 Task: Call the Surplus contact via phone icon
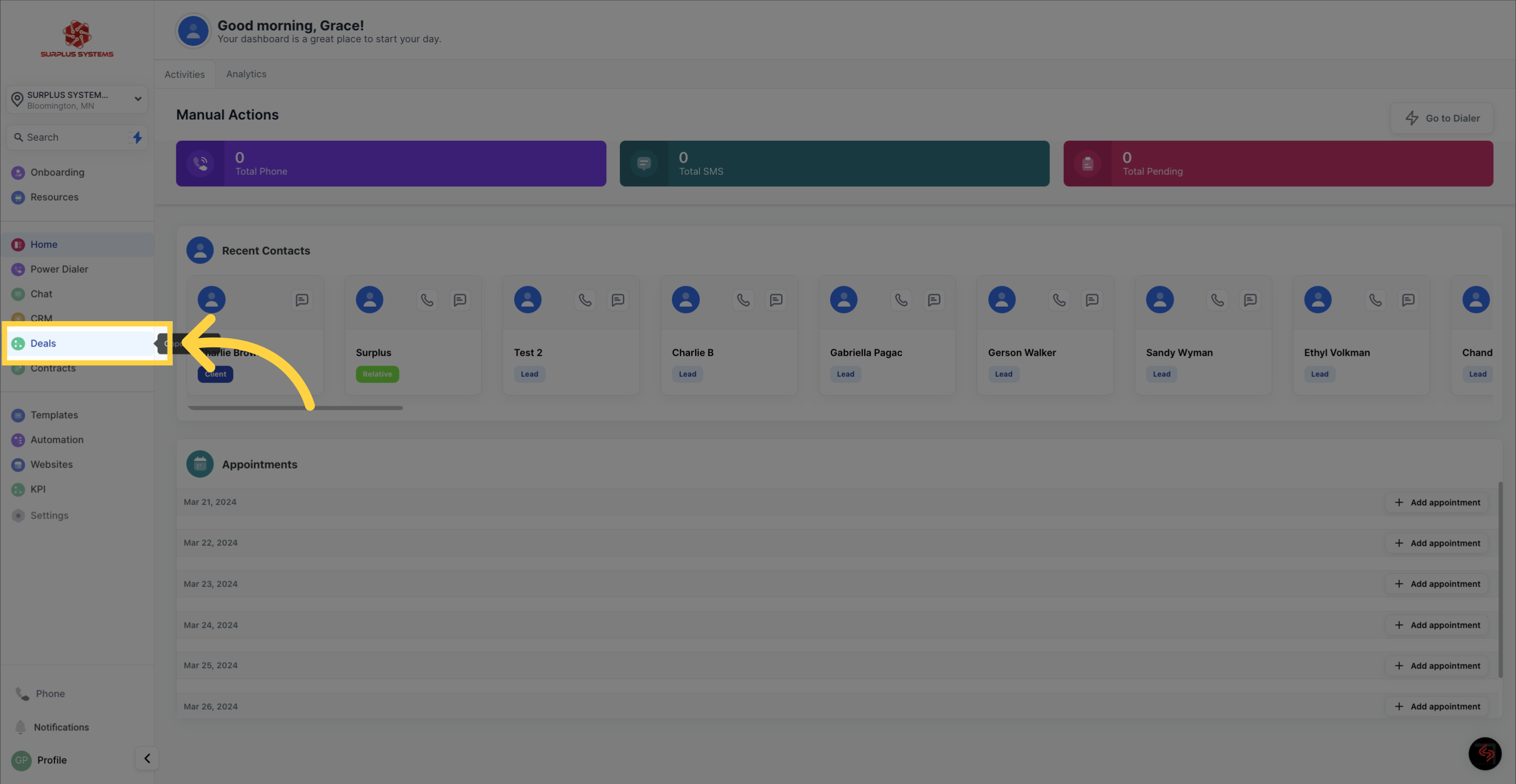pyautogui.click(x=426, y=300)
